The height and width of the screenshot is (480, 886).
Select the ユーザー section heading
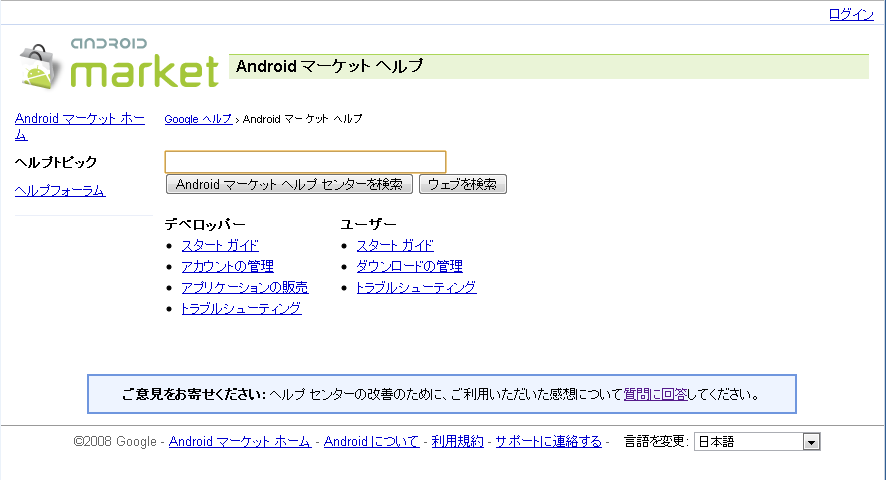point(368,224)
